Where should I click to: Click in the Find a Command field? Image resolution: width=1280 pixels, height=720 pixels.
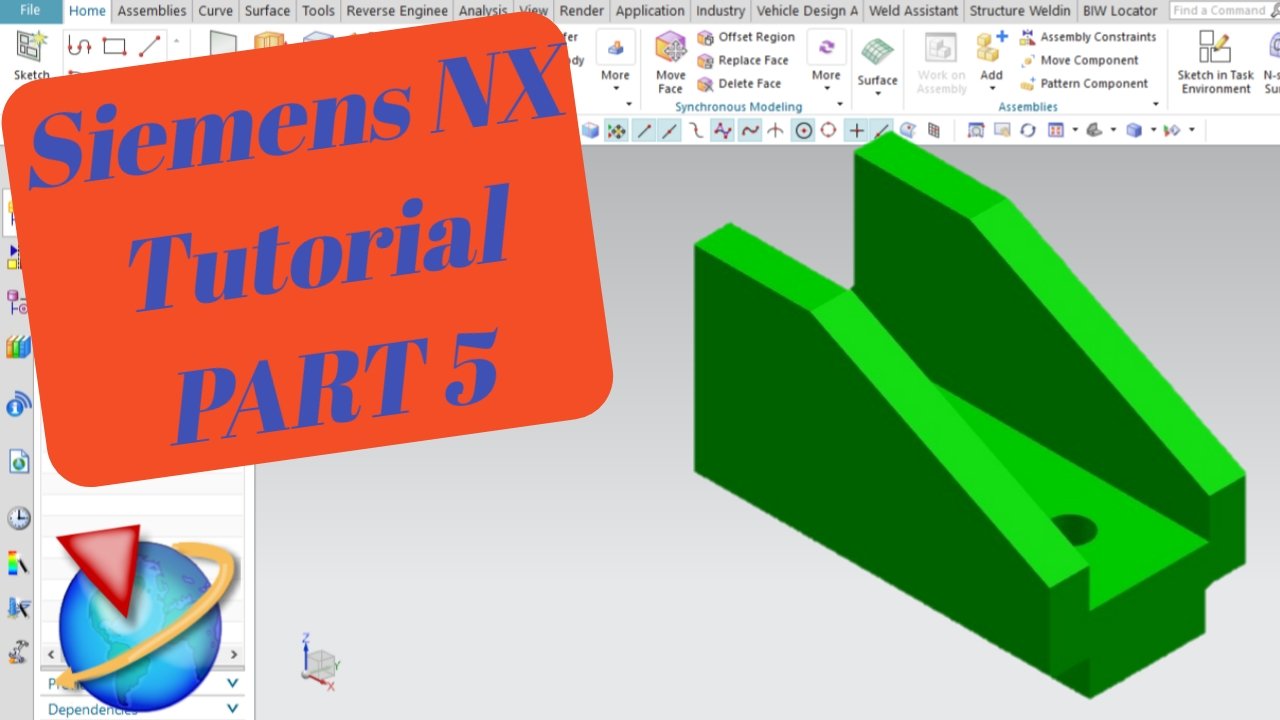(1224, 10)
